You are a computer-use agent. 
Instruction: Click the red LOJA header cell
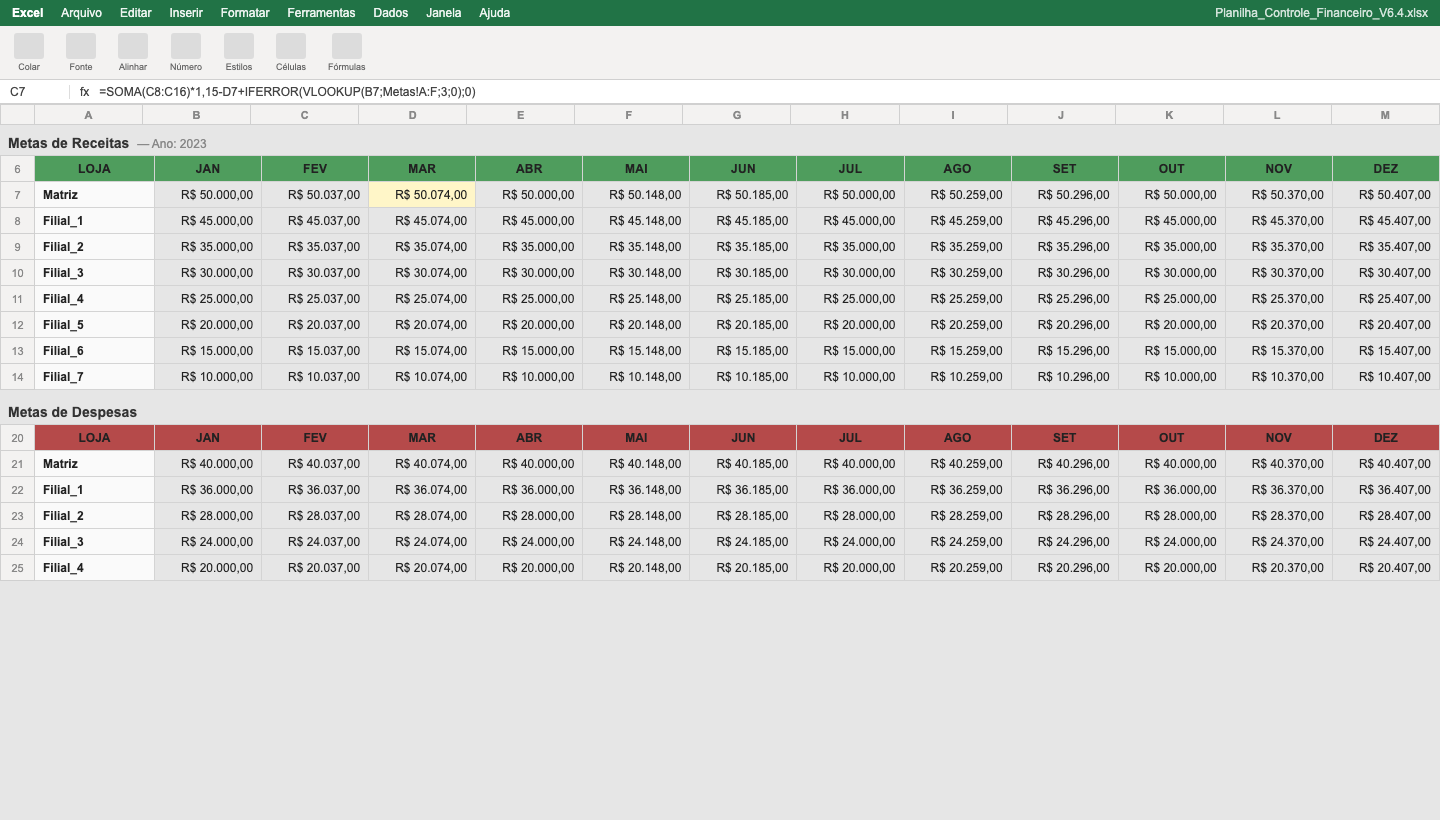point(95,438)
